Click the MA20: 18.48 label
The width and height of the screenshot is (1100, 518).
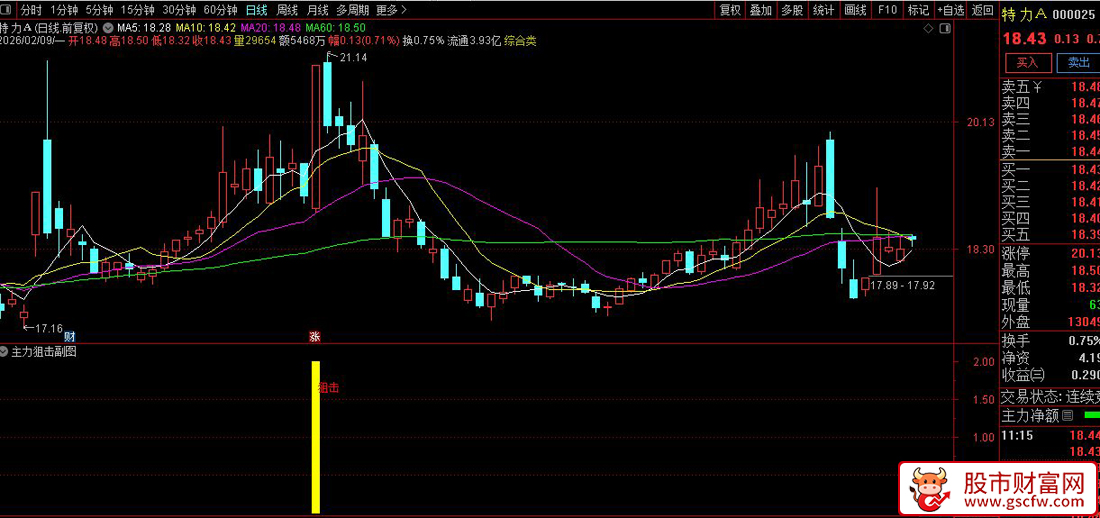coord(270,28)
